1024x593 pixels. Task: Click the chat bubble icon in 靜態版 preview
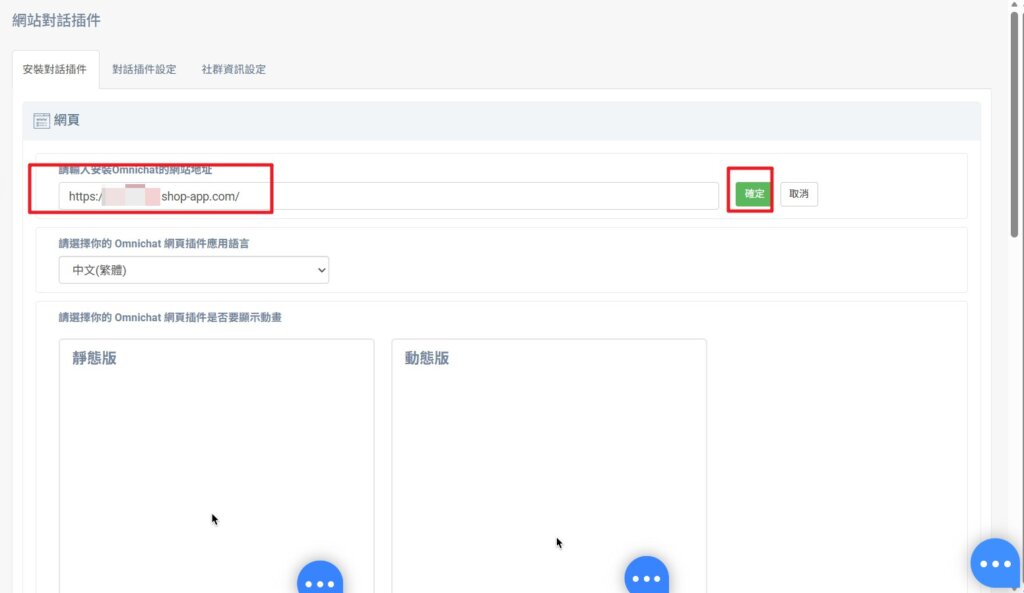[x=320, y=580]
